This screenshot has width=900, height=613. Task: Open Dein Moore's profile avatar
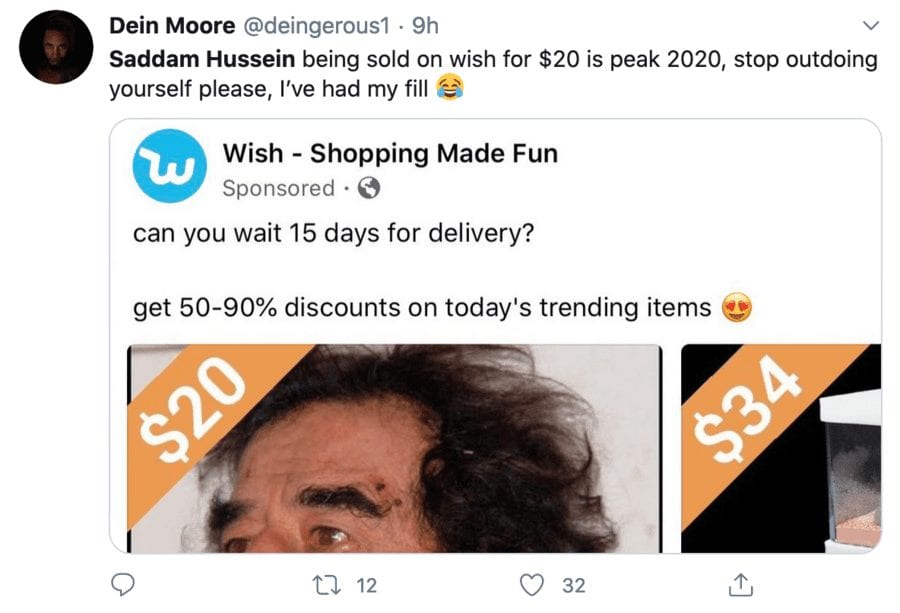55,47
